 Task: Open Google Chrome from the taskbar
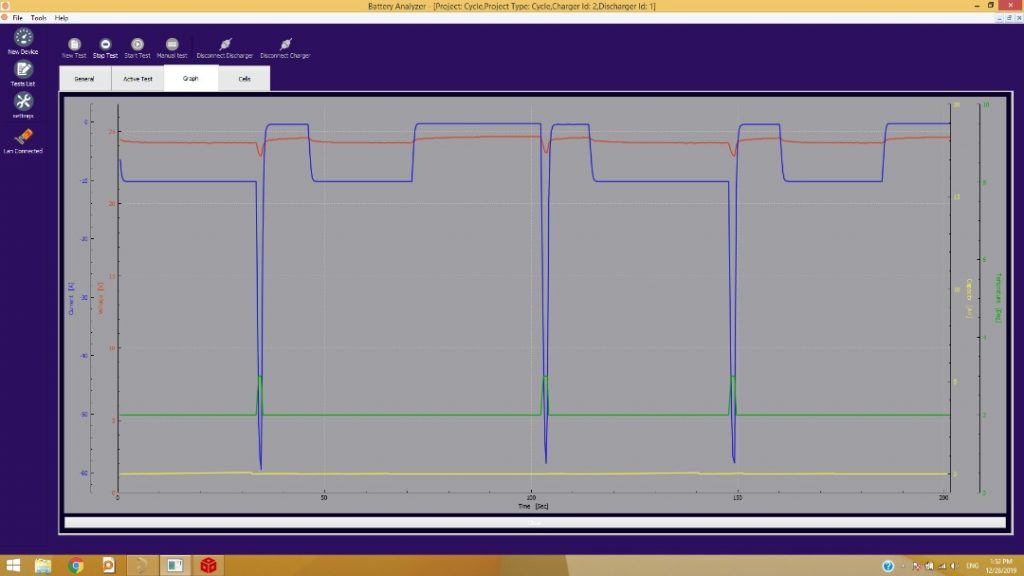coord(76,566)
